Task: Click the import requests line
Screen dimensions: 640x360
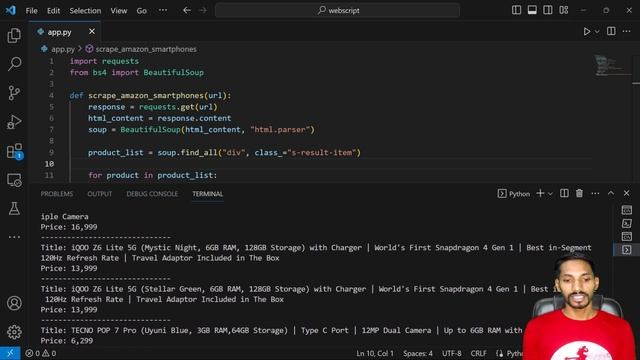Action: (x=104, y=61)
